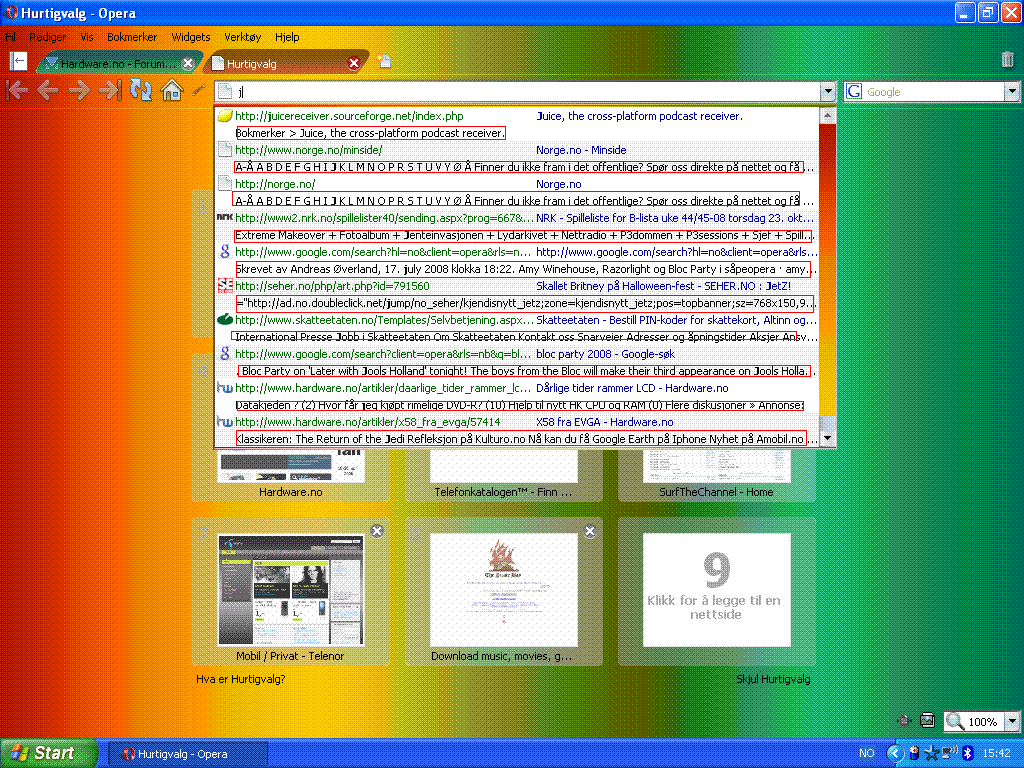Click in the address bar field
Image resolution: width=1024 pixels, height=768 pixels.
[x=526, y=91]
